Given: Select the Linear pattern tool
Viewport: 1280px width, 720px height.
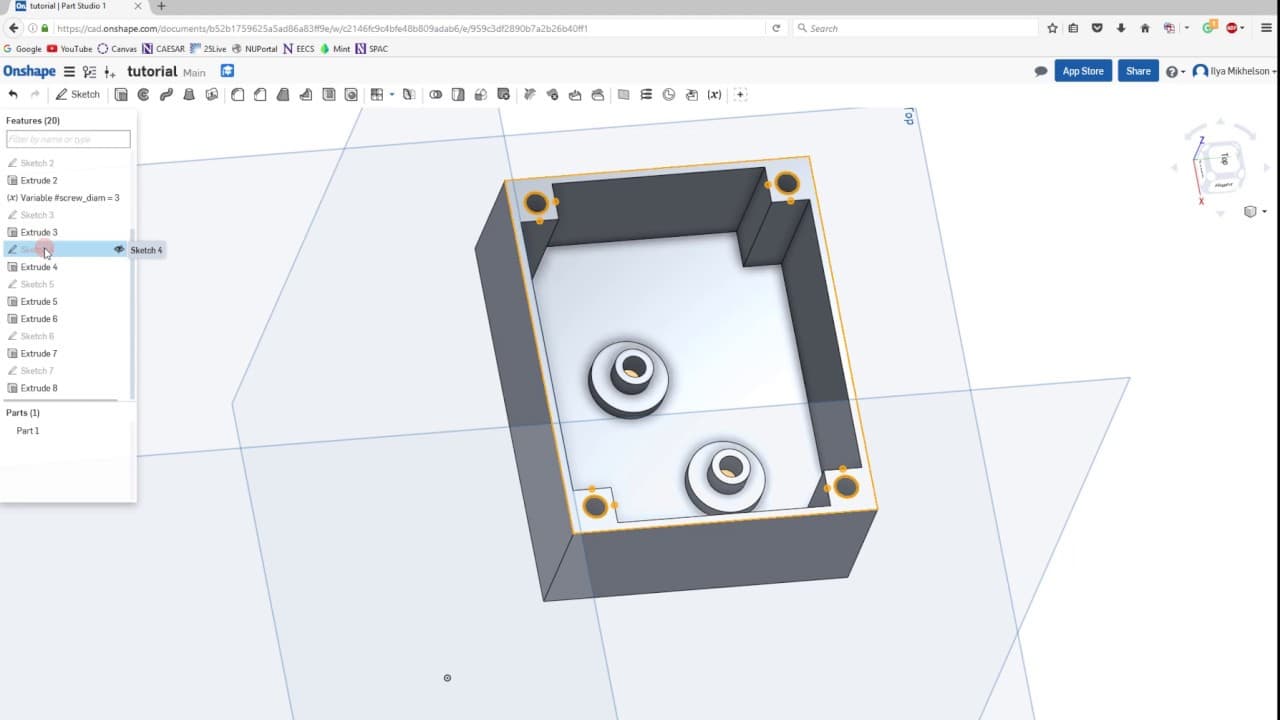Looking at the screenshot, I should pyautogui.click(x=377, y=95).
